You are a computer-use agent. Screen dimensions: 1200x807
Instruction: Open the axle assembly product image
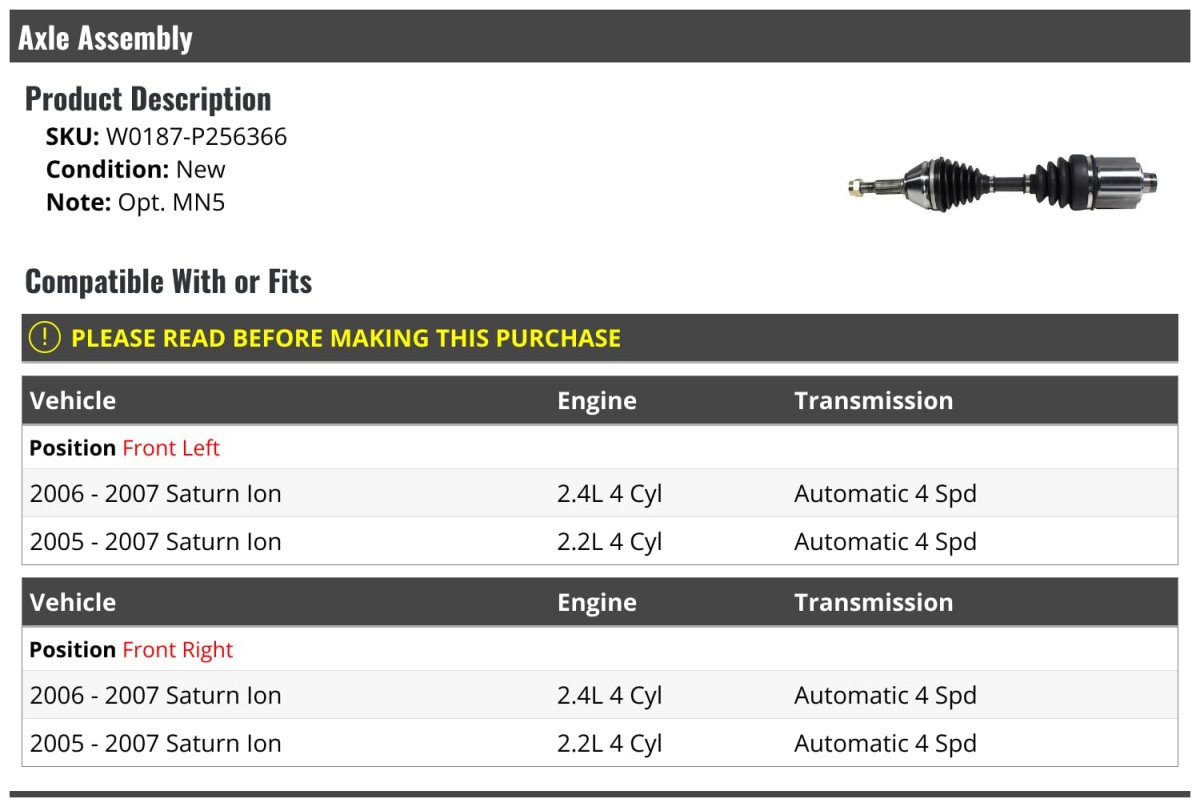1002,182
